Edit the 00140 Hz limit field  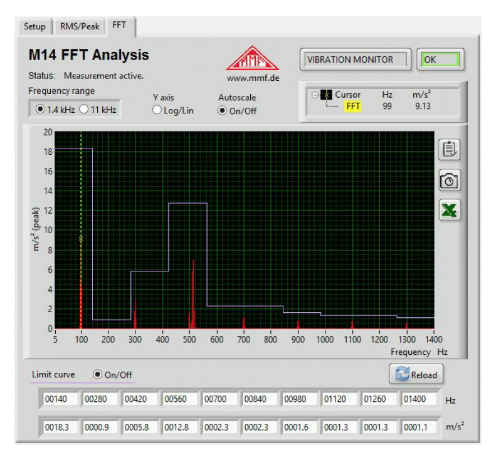[60, 399]
